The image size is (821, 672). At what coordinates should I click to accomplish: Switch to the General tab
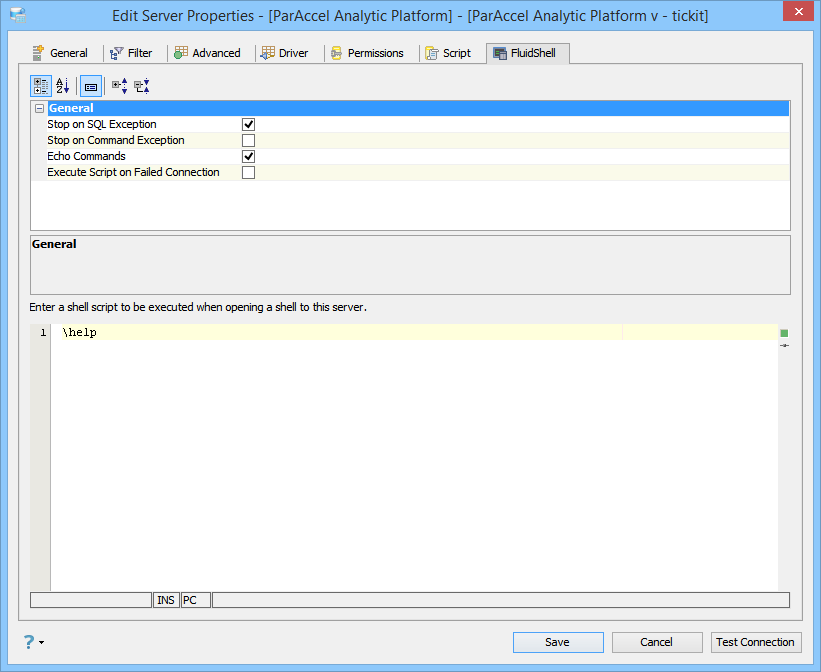[60, 53]
